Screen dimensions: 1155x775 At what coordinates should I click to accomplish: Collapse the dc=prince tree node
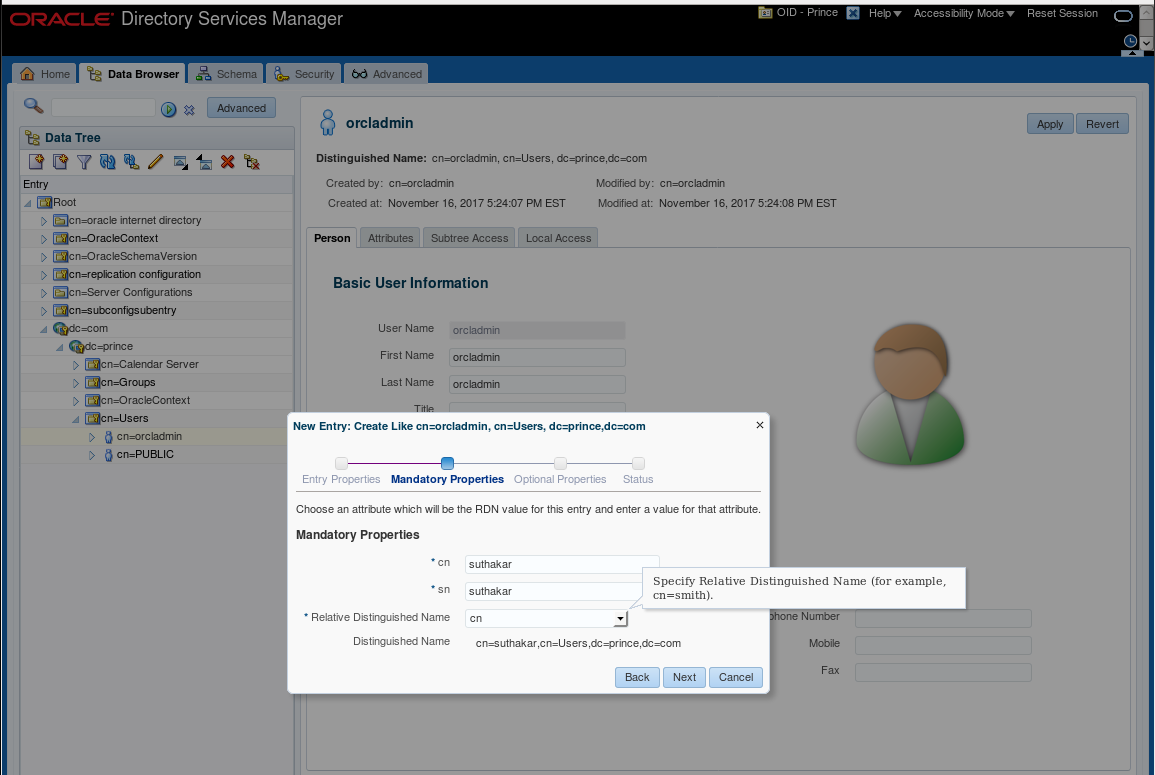[x=59, y=346]
